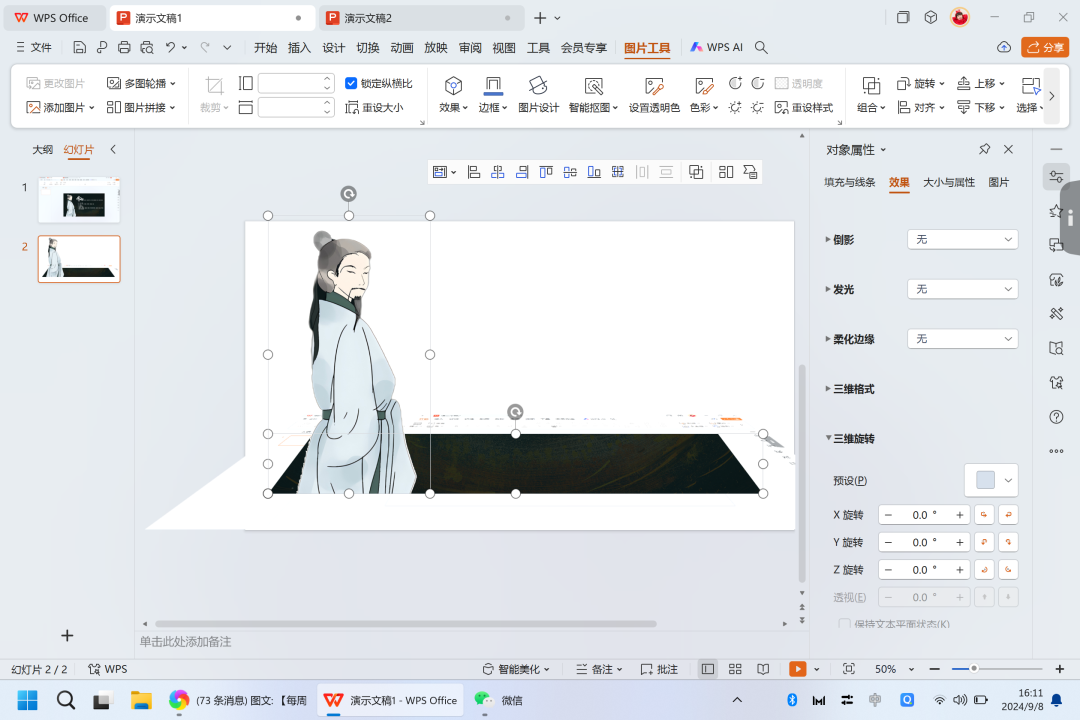
Task: Open the 发光 glow dropdown
Action: tap(962, 289)
